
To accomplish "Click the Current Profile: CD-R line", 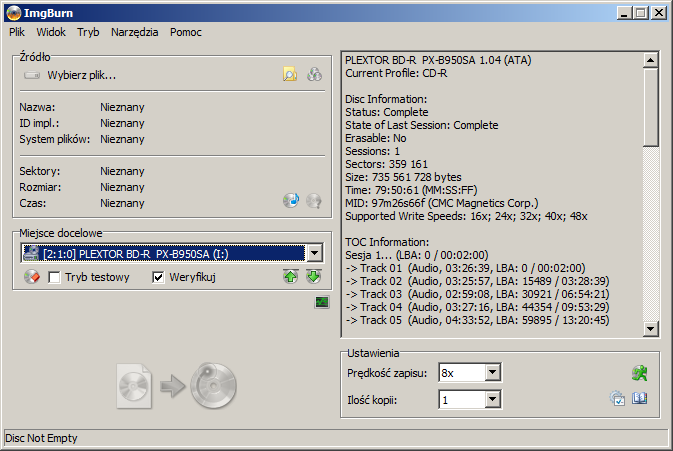I will tap(396, 73).
